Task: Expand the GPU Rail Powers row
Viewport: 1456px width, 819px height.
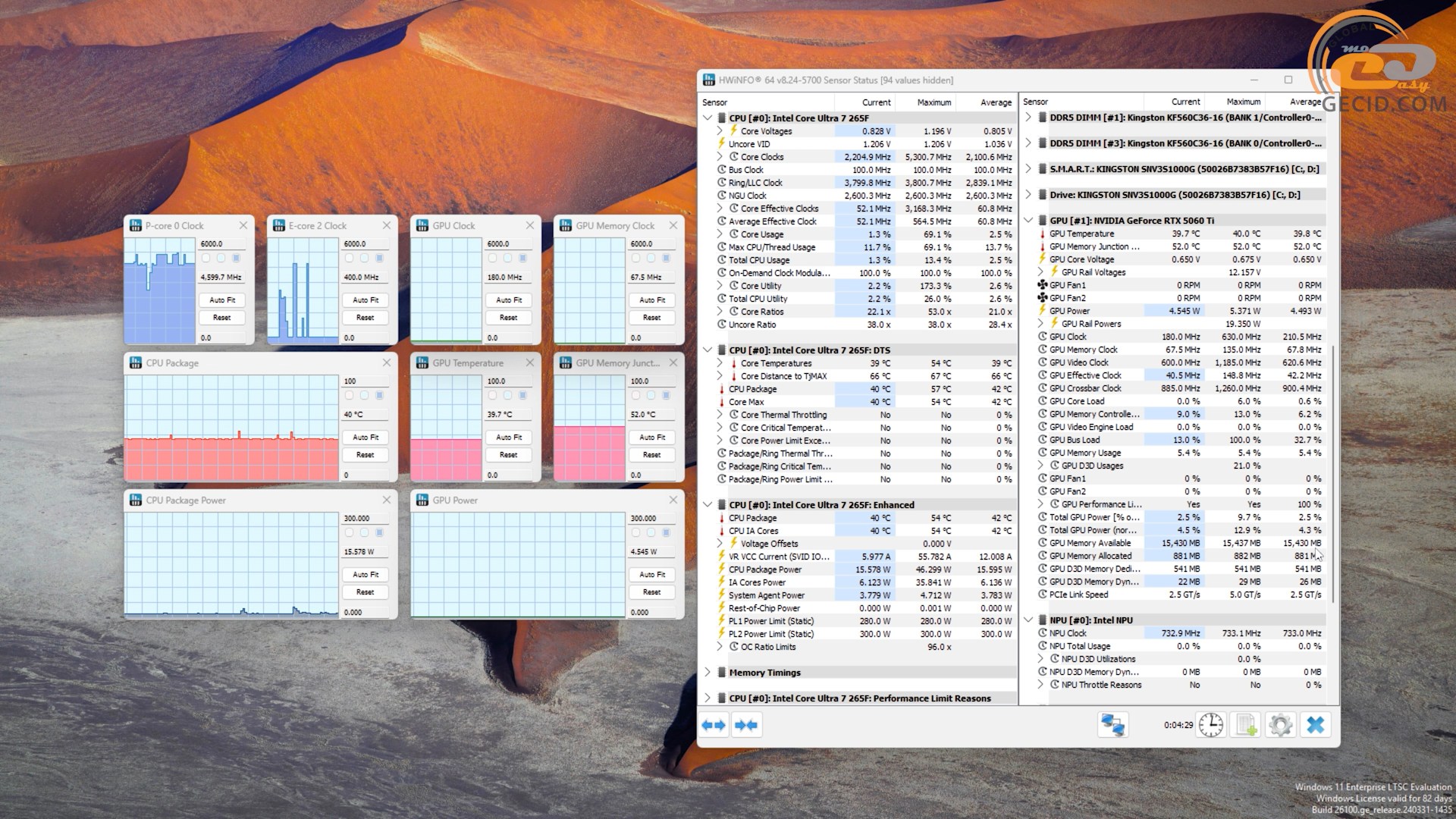Action: point(1040,324)
